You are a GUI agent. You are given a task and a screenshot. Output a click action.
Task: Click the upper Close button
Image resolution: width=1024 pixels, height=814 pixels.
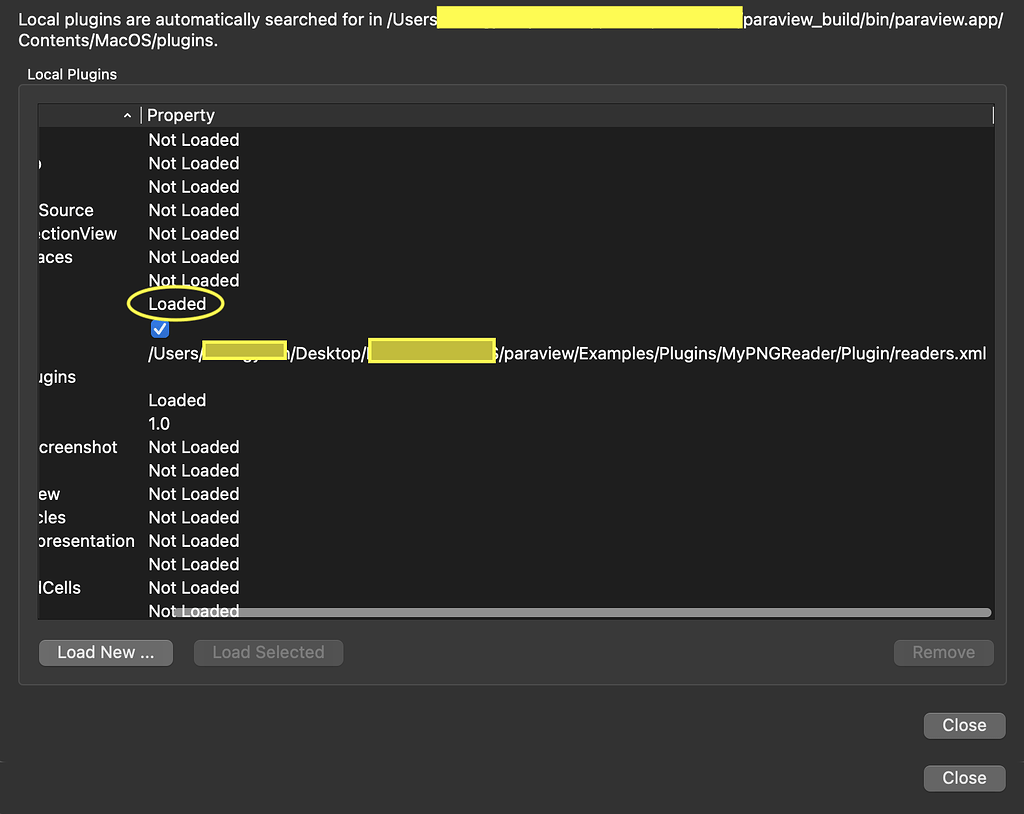click(963, 725)
